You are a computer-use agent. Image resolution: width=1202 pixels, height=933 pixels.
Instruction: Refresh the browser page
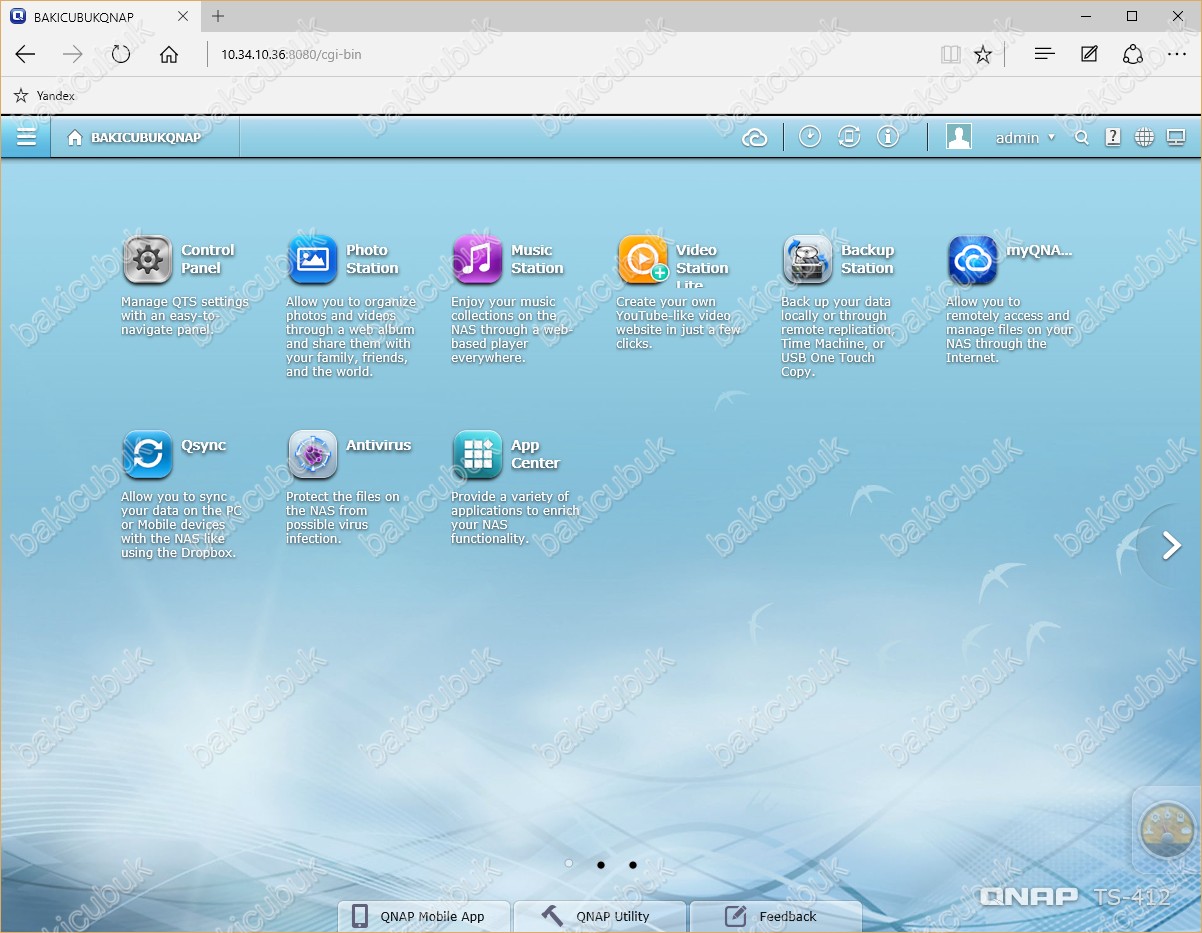click(x=121, y=55)
